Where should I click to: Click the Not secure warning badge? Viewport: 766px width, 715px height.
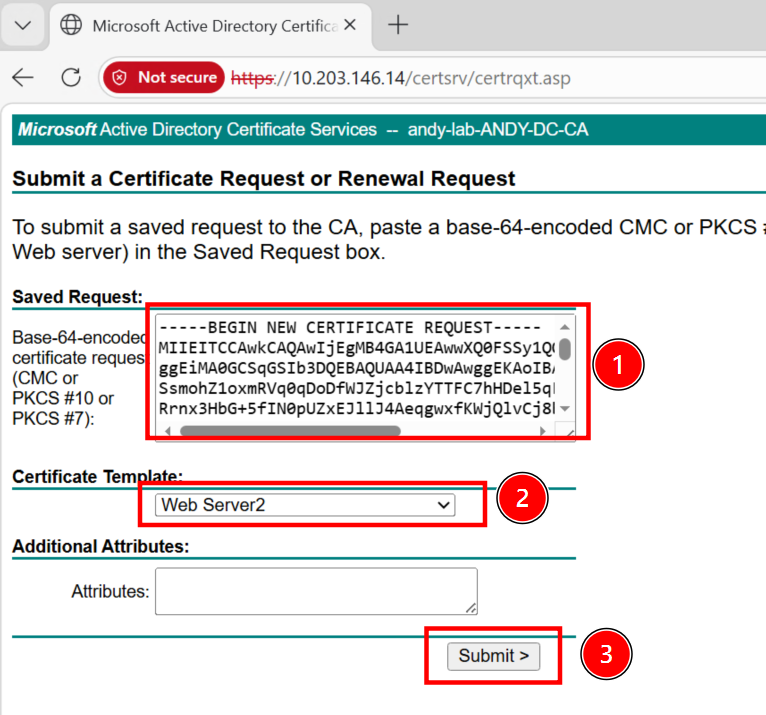[163, 78]
